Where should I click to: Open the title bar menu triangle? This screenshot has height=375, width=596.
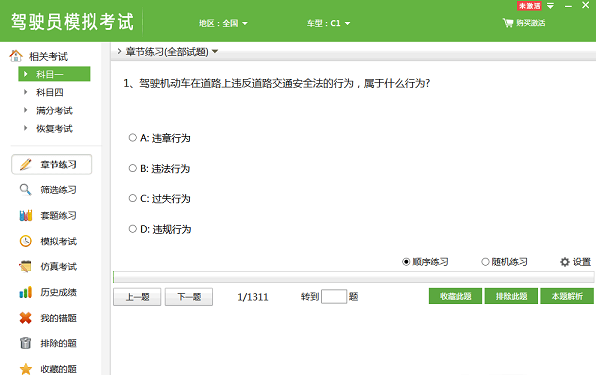pyautogui.click(x=550, y=6)
